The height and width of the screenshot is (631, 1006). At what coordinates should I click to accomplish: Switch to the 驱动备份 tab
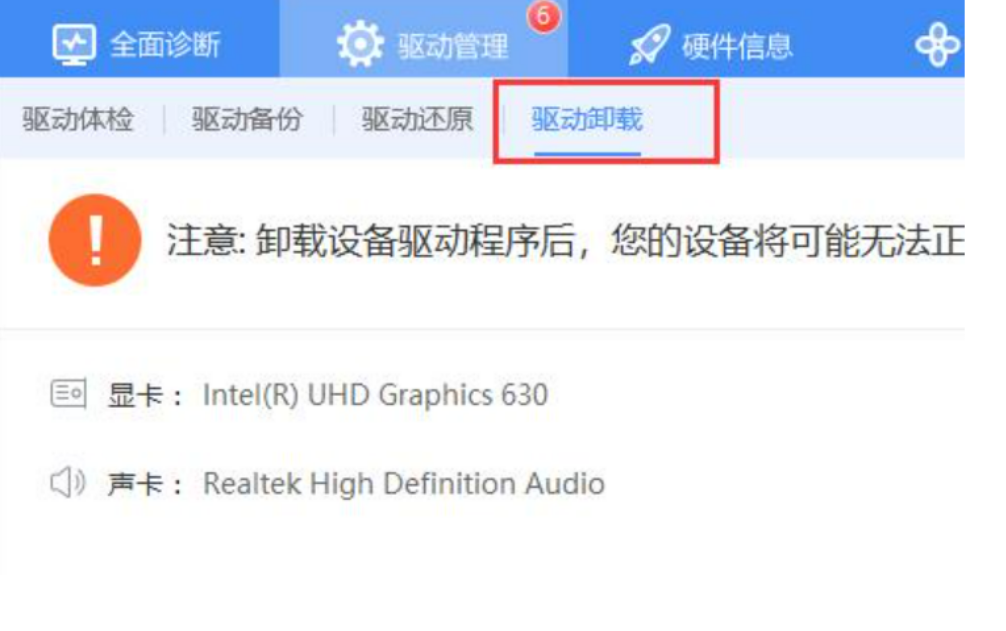click(247, 119)
